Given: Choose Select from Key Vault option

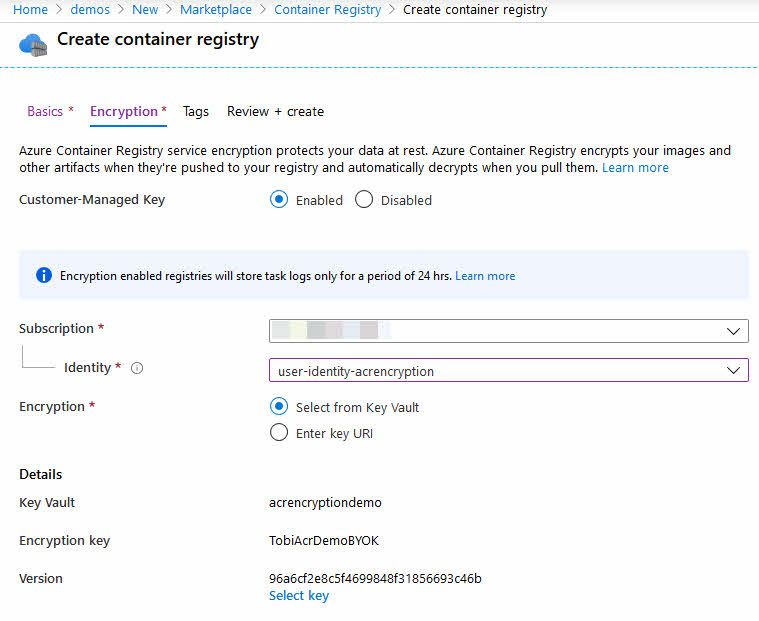Looking at the screenshot, I should pos(279,407).
